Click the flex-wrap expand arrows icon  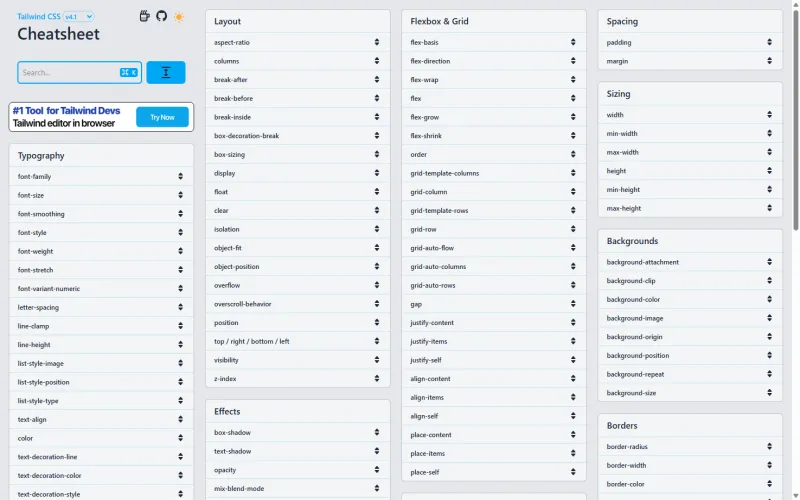click(x=573, y=80)
